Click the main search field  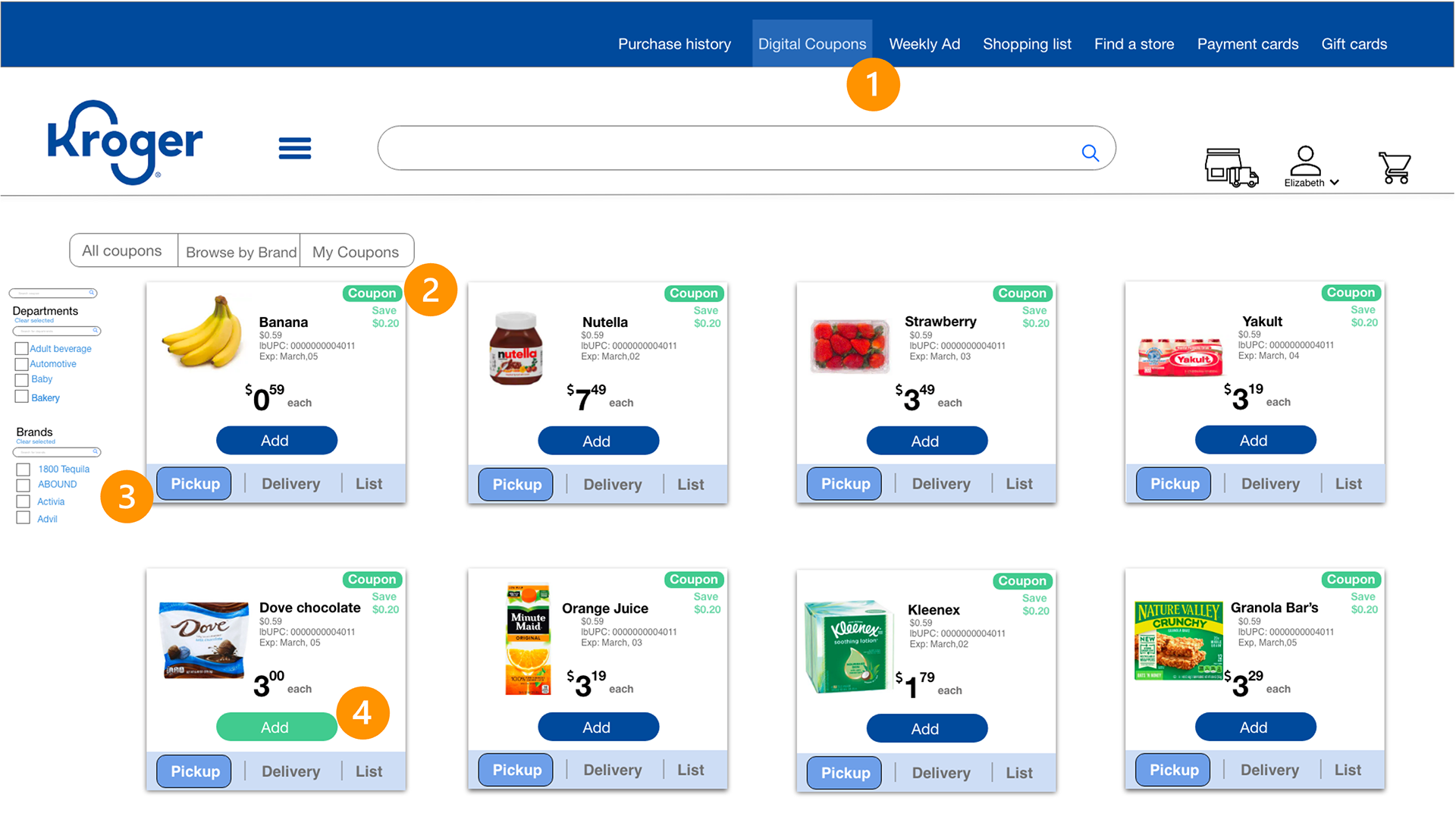point(746,148)
